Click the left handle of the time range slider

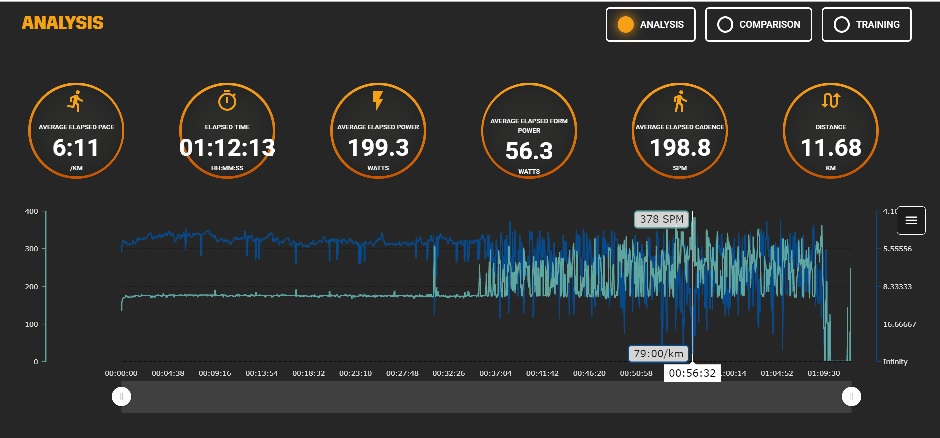(x=122, y=397)
